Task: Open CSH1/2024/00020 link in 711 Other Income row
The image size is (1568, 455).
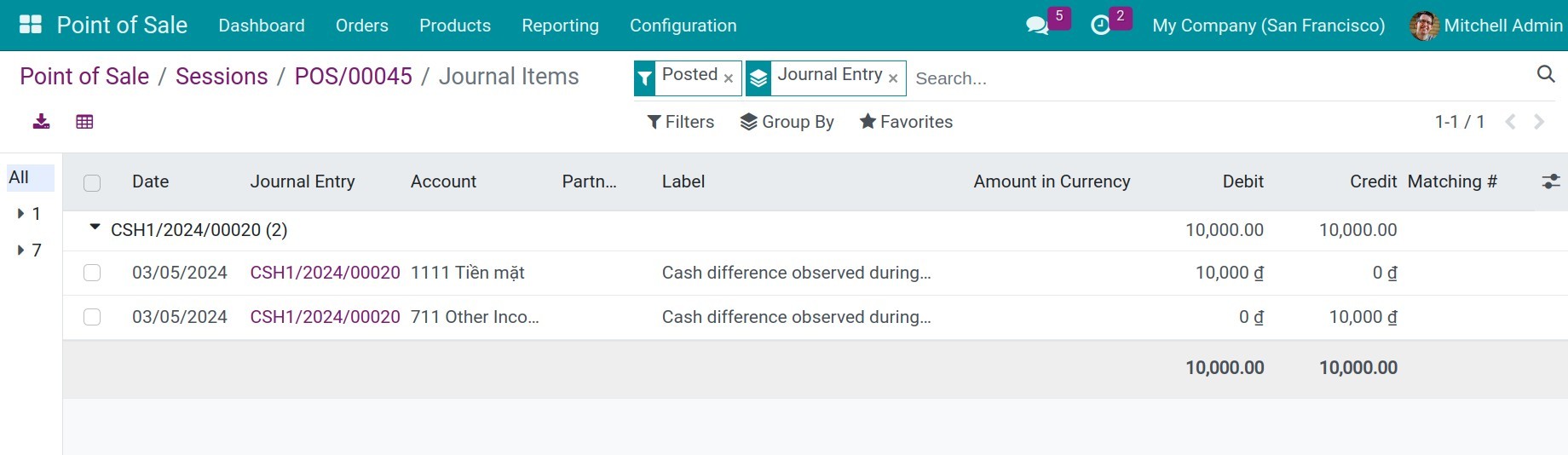Action: pyautogui.click(x=325, y=317)
